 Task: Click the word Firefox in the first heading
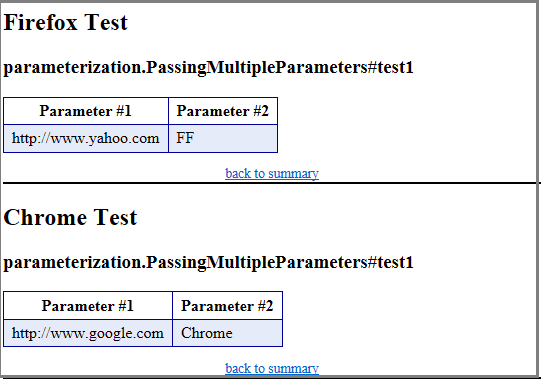point(41,22)
